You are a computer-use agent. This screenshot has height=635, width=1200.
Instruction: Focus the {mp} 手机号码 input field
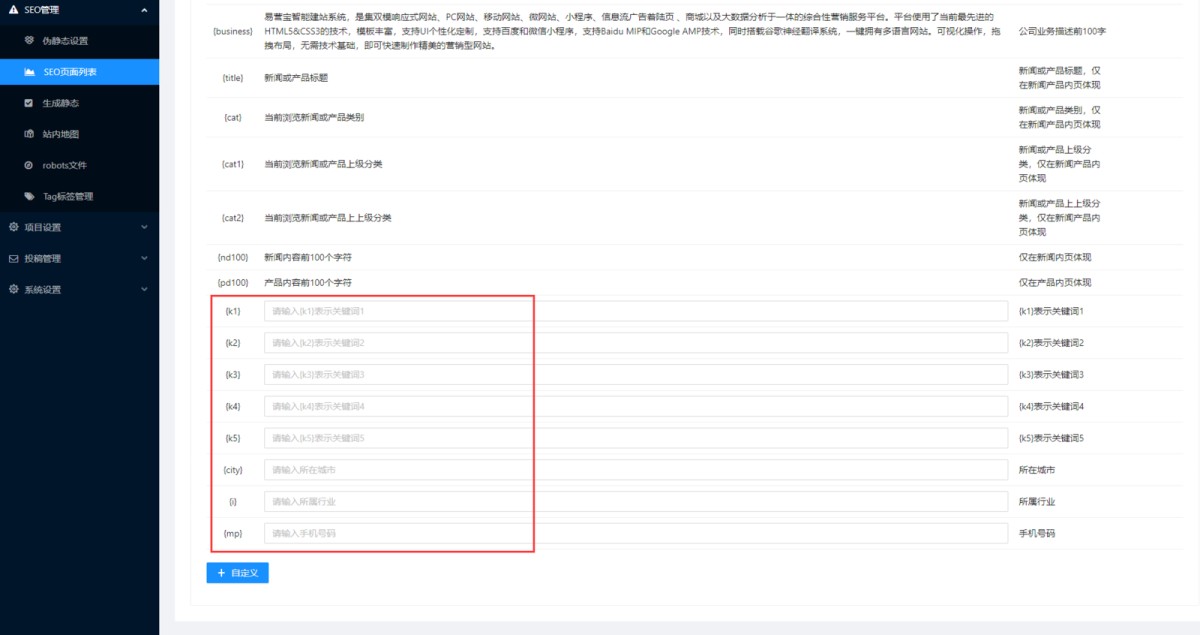636,533
